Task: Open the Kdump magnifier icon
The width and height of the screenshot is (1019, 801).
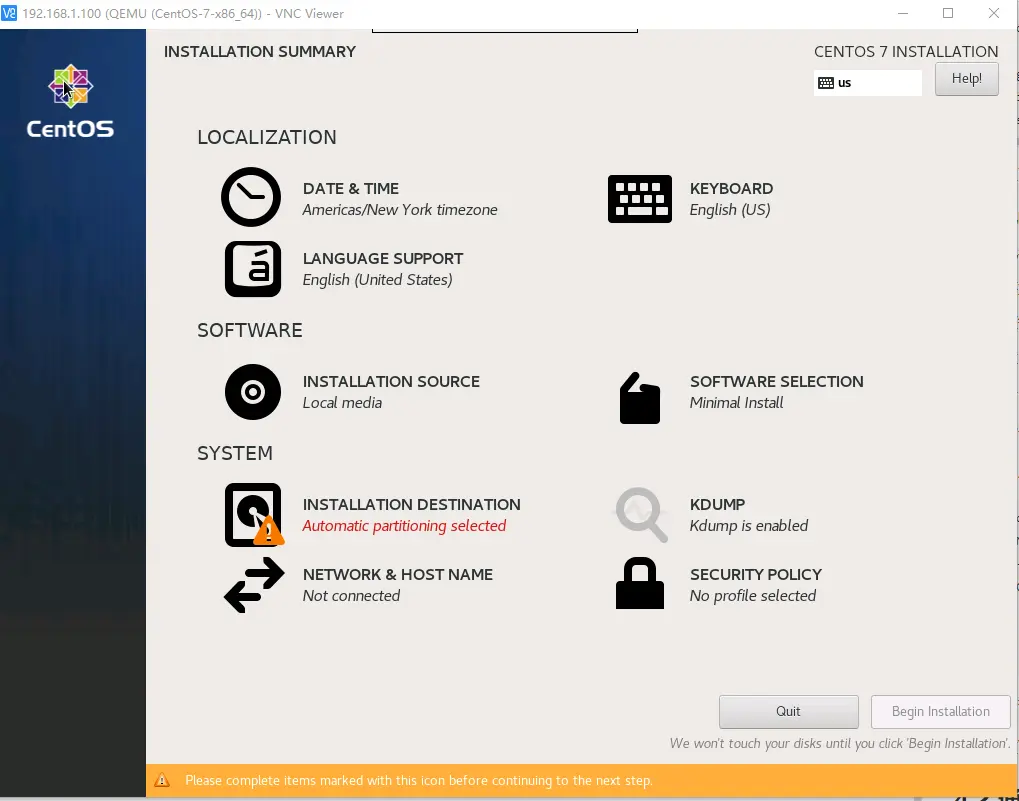Action: tap(641, 515)
